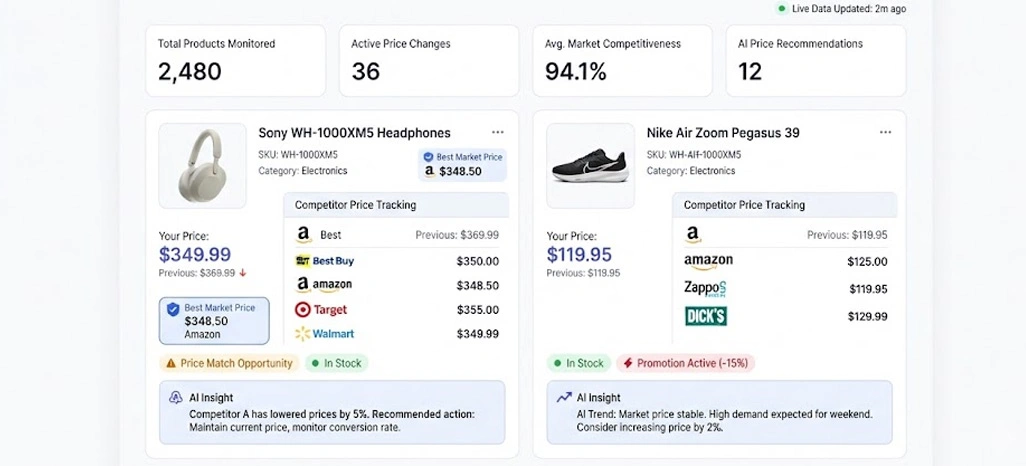Select the Nike shoe product thumbnail
Screen dimensions: 1026x466
click(x=590, y=166)
